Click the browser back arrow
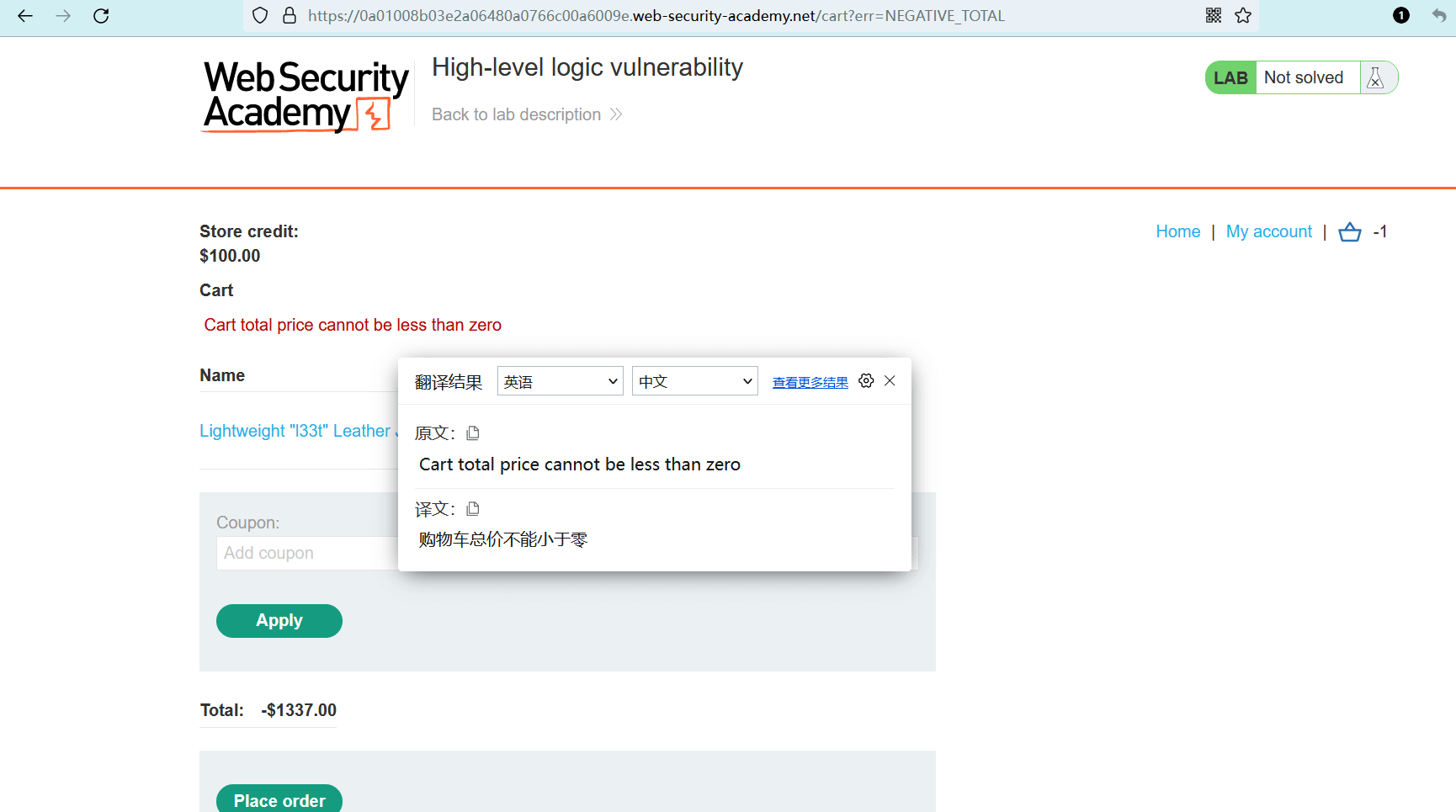Screen dimensions: 1456x812 (x=25, y=15)
